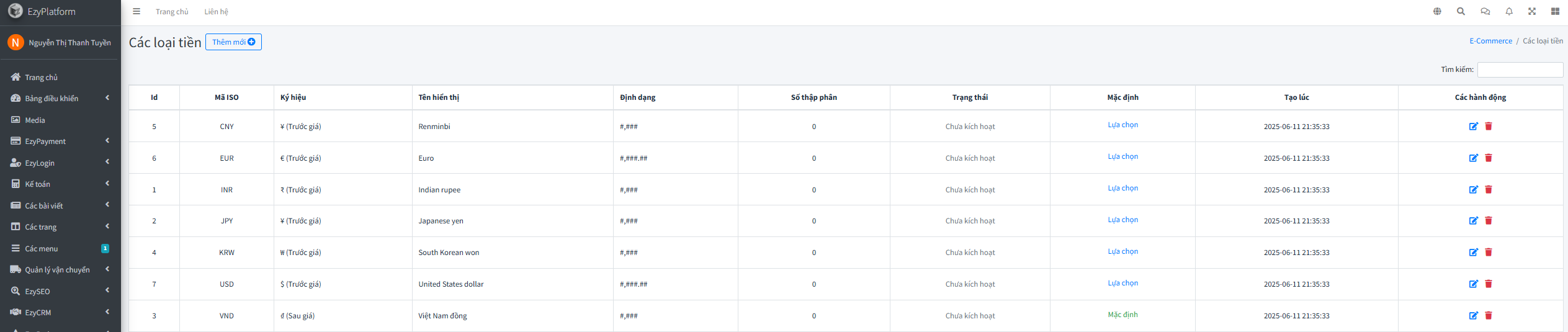This screenshot has height=332, width=1568.
Task: Edit the Renminbi currency row
Action: pos(1473,127)
